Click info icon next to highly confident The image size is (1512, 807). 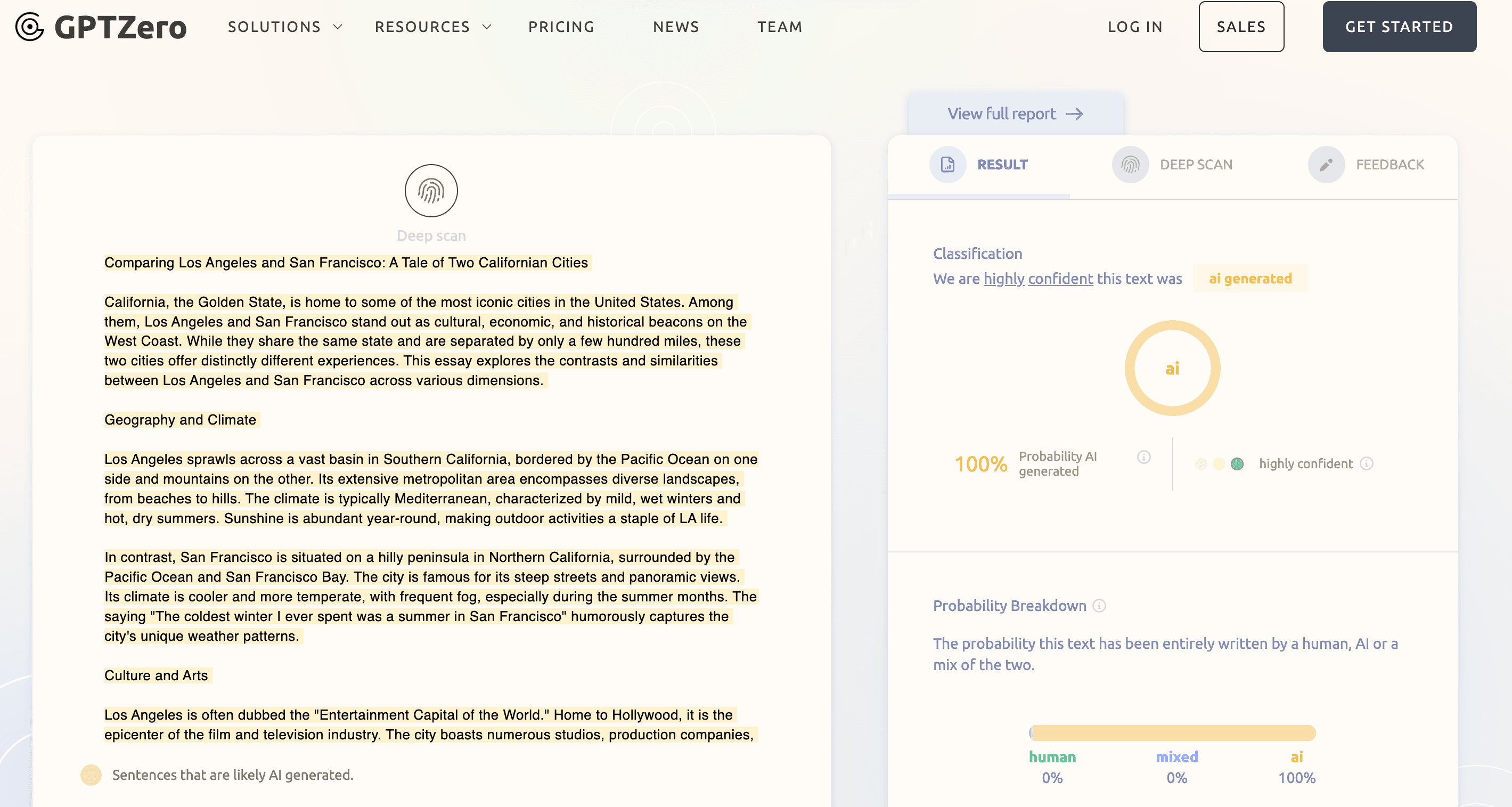coord(1367,463)
